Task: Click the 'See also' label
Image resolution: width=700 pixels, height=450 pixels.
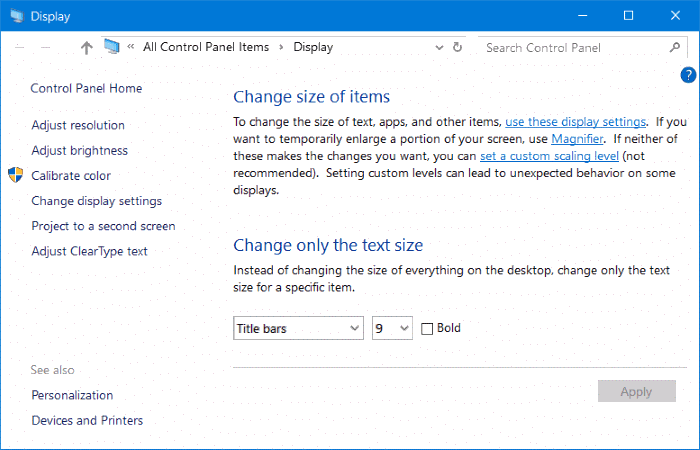Action: click(52, 370)
